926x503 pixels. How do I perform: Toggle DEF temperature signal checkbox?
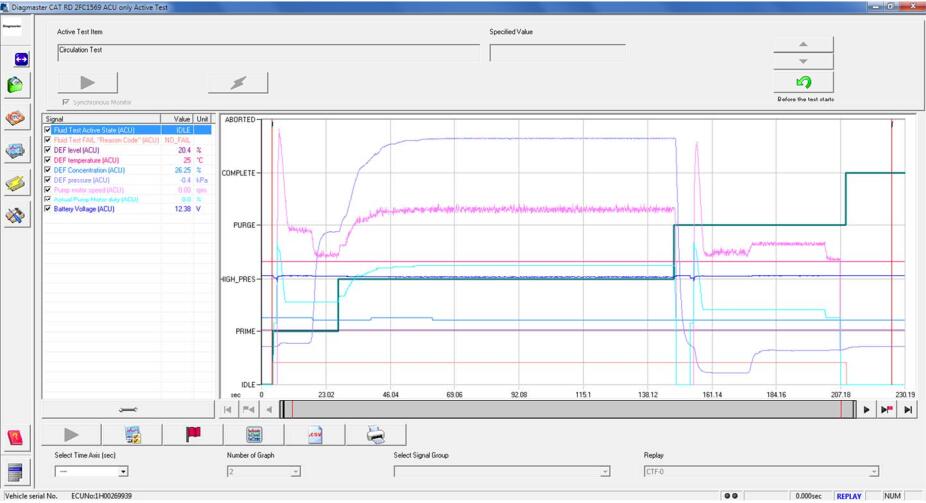(x=48, y=160)
